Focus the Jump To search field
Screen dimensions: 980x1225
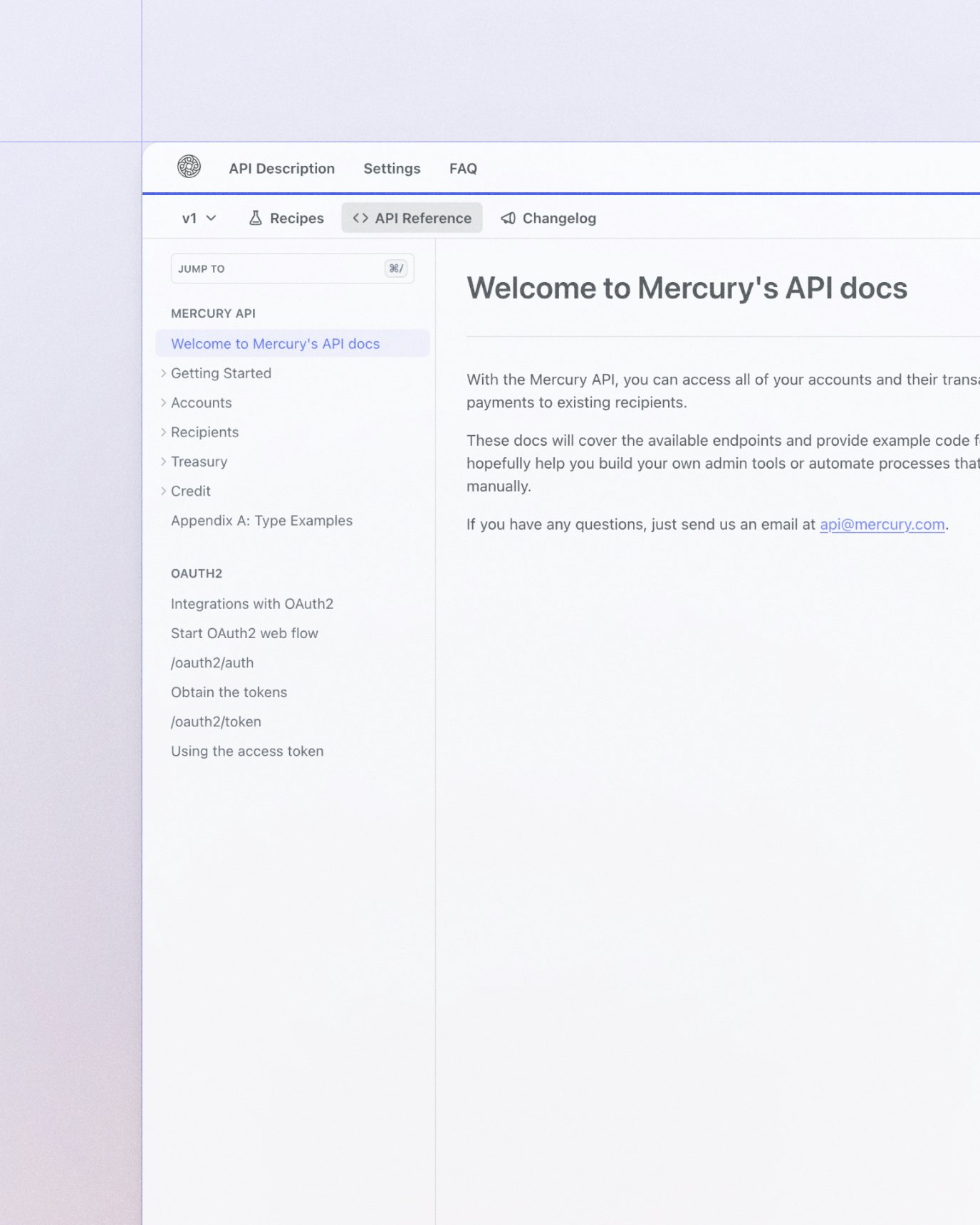coord(278,269)
